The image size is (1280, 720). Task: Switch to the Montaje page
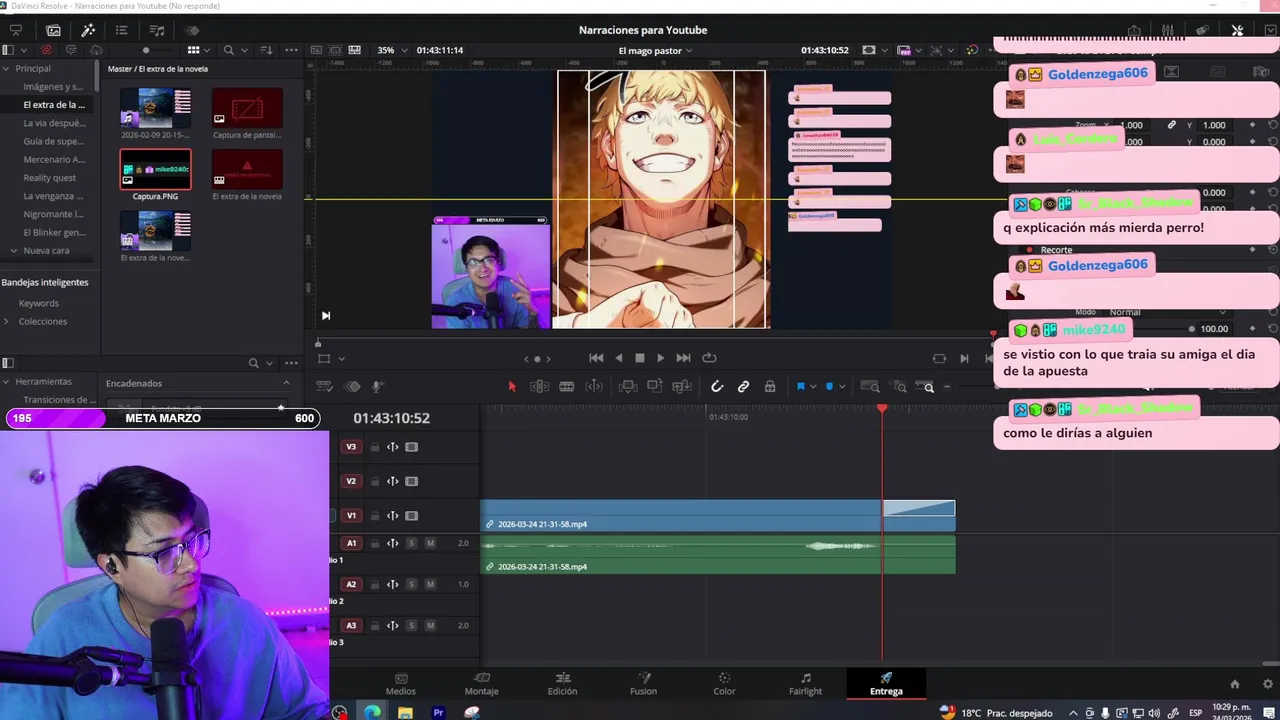(481, 684)
